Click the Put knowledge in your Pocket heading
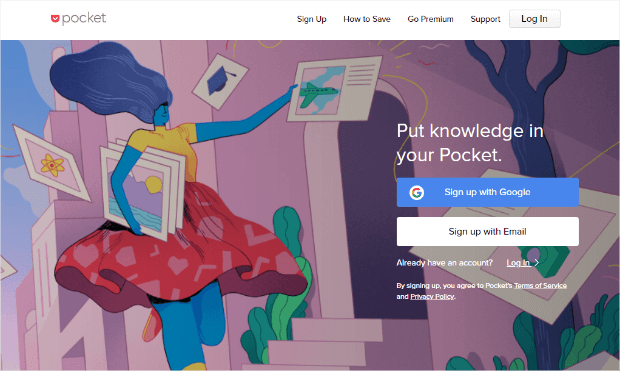This screenshot has width=620, height=371. (x=470, y=143)
